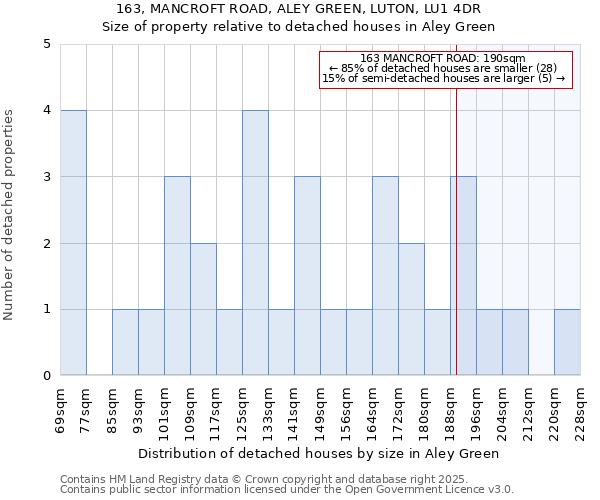This screenshot has width=600, height=500.
Task: Select the histogram bar starting at 220sqm
Action: click(567, 342)
